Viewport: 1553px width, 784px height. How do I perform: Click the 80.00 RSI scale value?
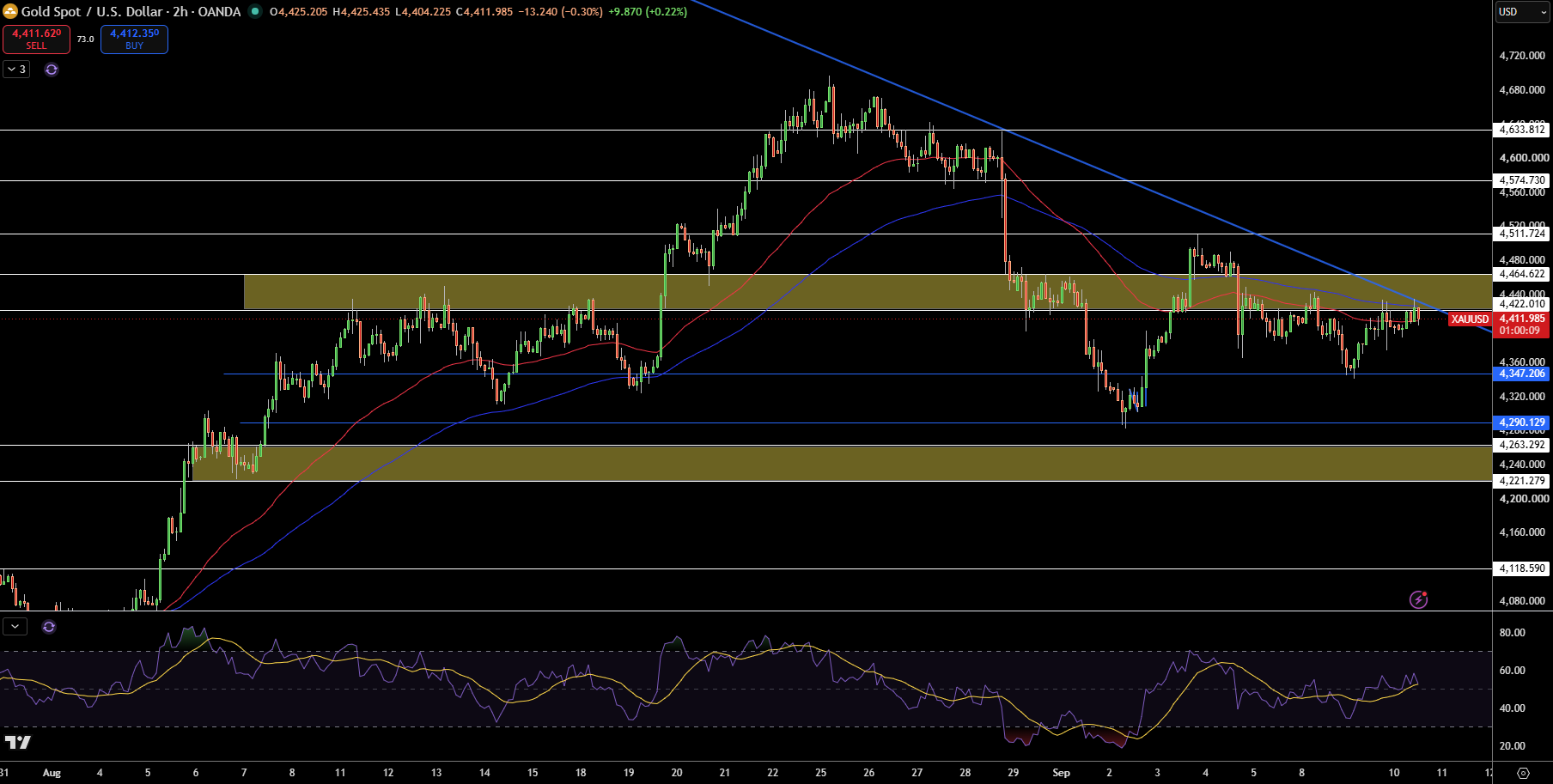[x=1513, y=633]
